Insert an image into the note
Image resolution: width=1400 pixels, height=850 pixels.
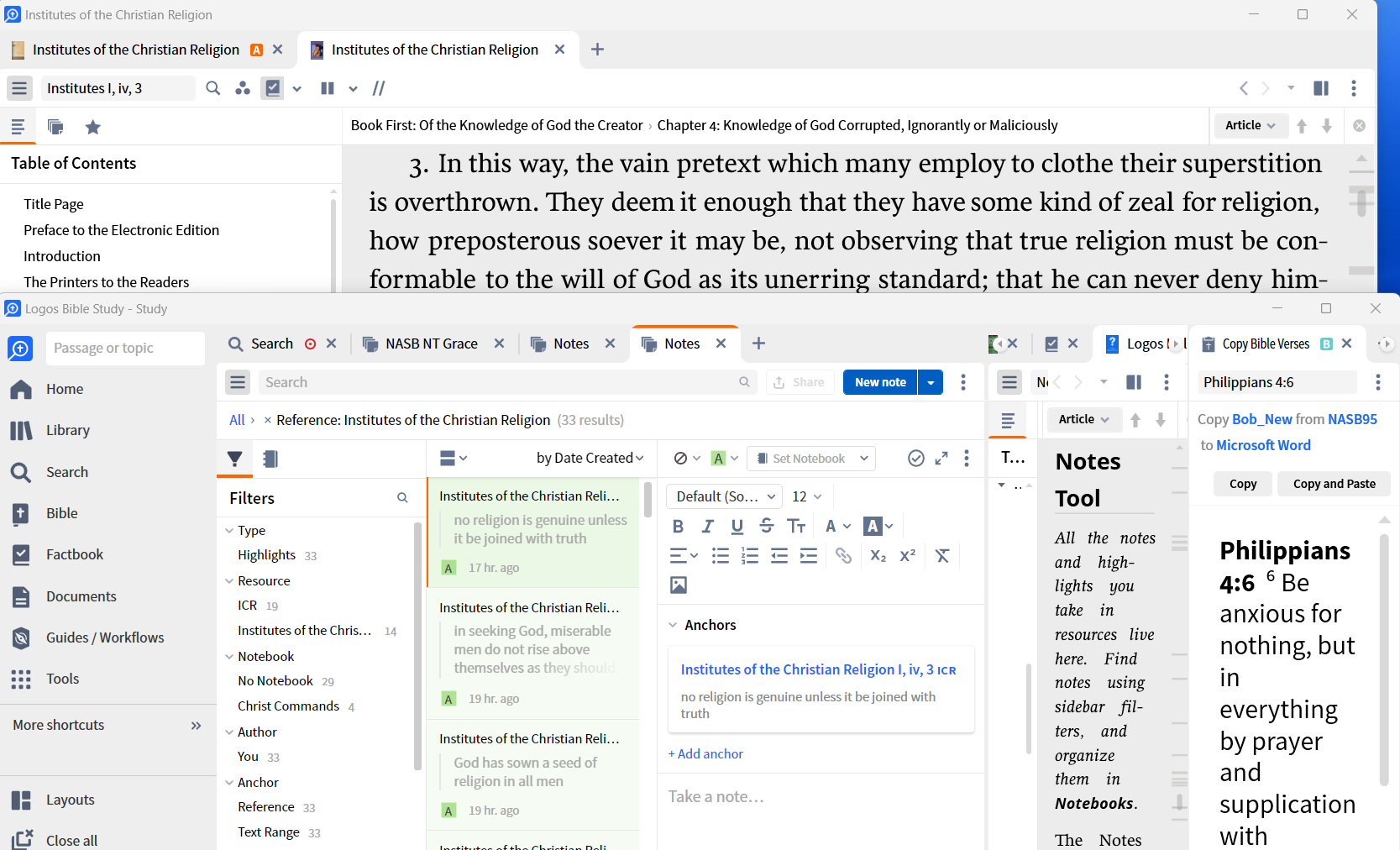(679, 585)
